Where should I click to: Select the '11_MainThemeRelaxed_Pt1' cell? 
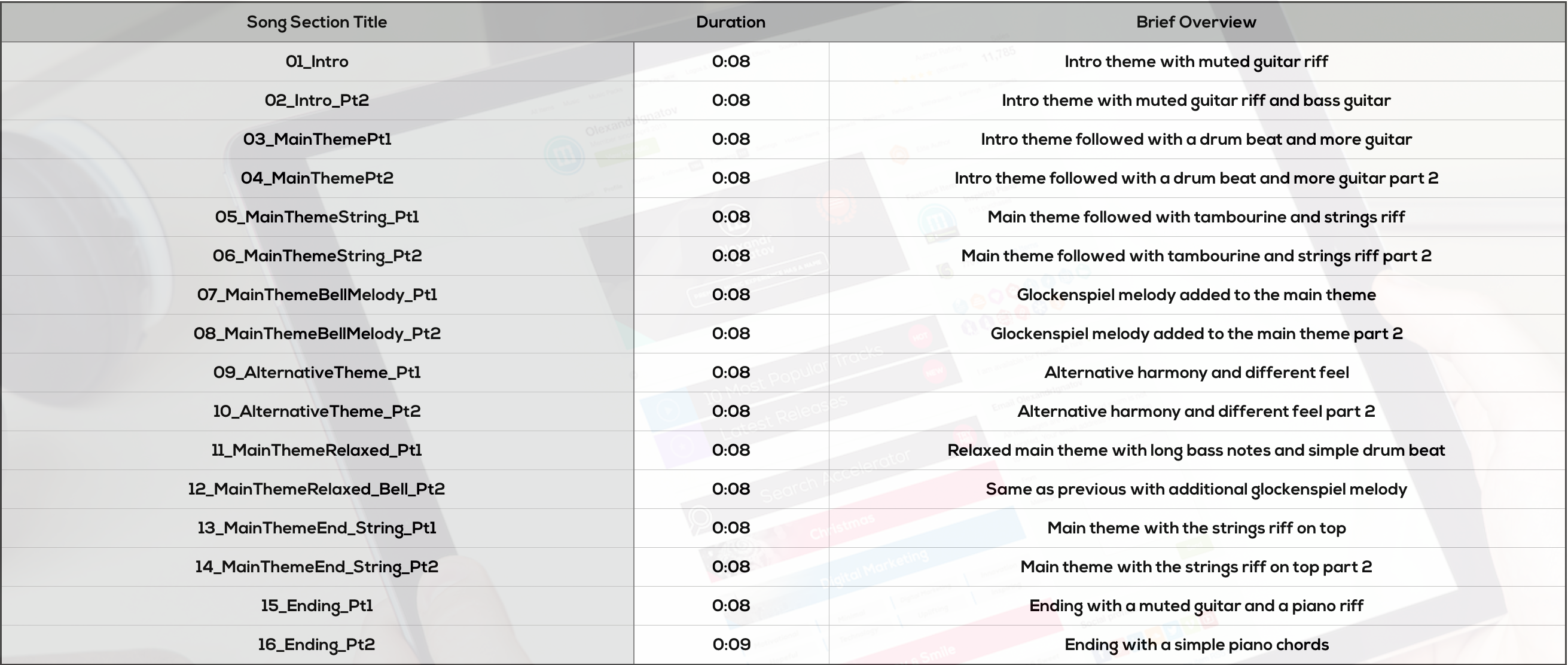(x=316, y=451)
